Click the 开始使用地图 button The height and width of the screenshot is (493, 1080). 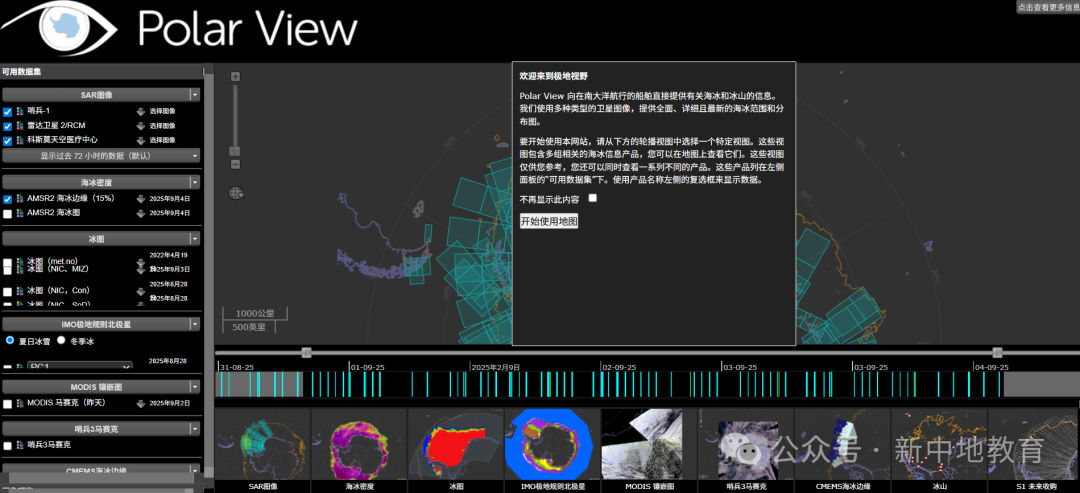point(549,221)
